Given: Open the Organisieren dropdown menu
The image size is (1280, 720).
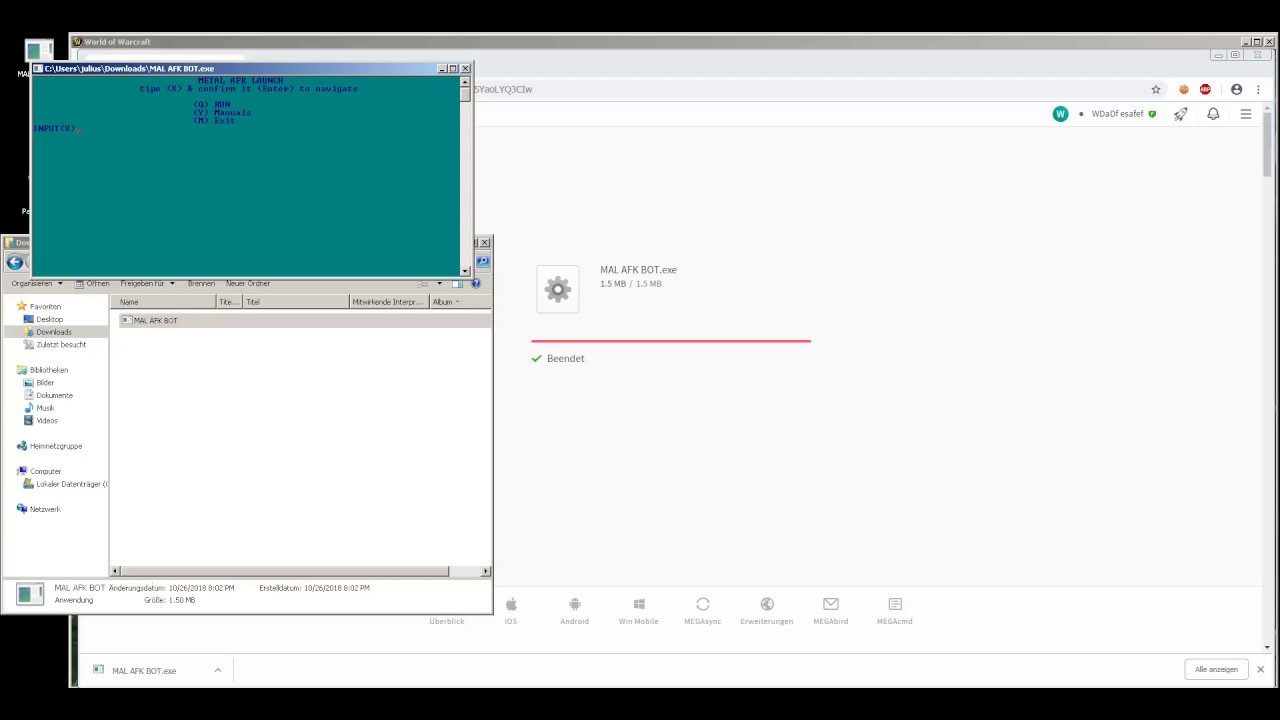Looking at the screenshot, I should coord(37,284).
